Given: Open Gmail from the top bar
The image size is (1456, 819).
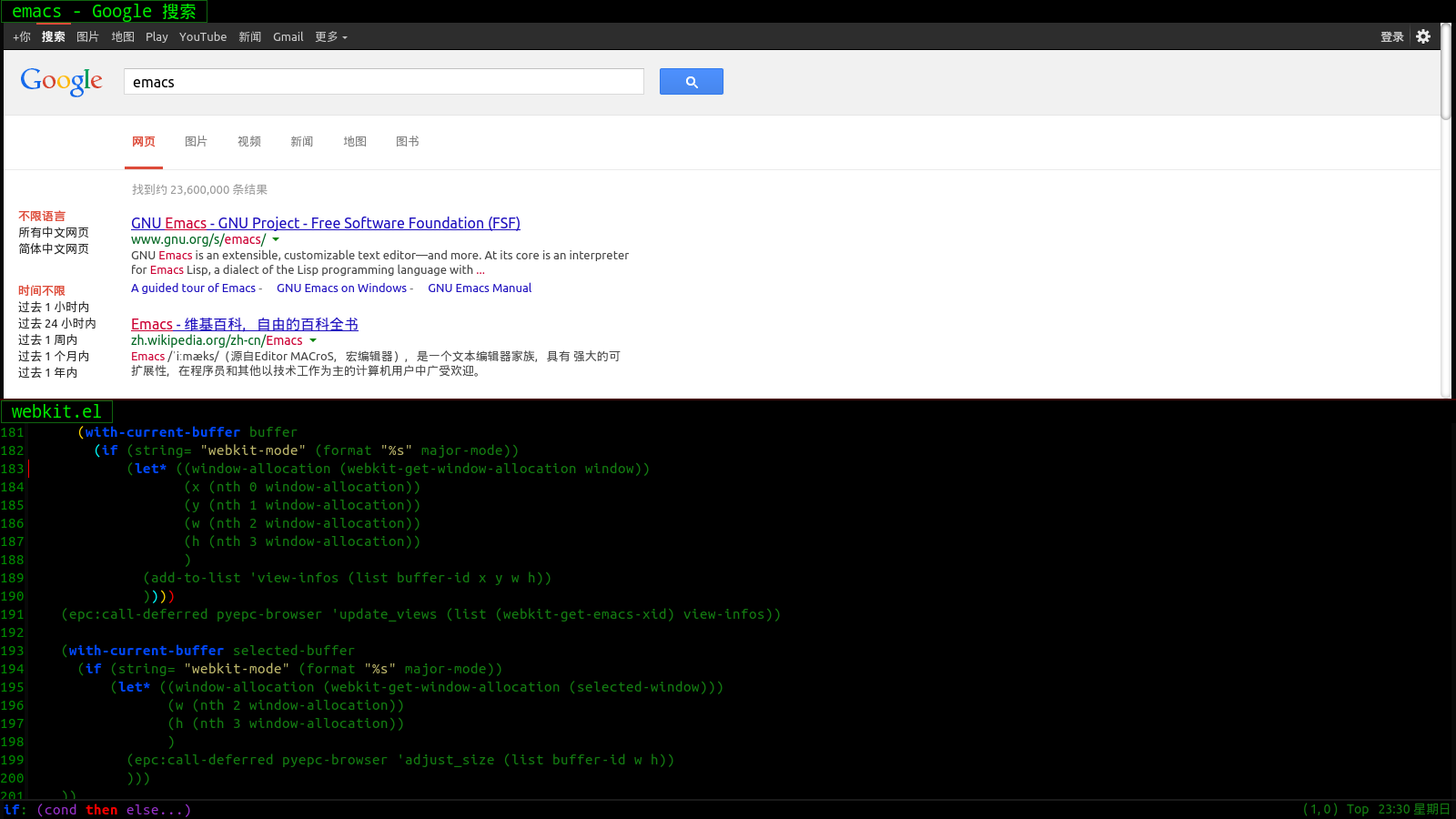Looking at the screenshot, I should (288, 37).
